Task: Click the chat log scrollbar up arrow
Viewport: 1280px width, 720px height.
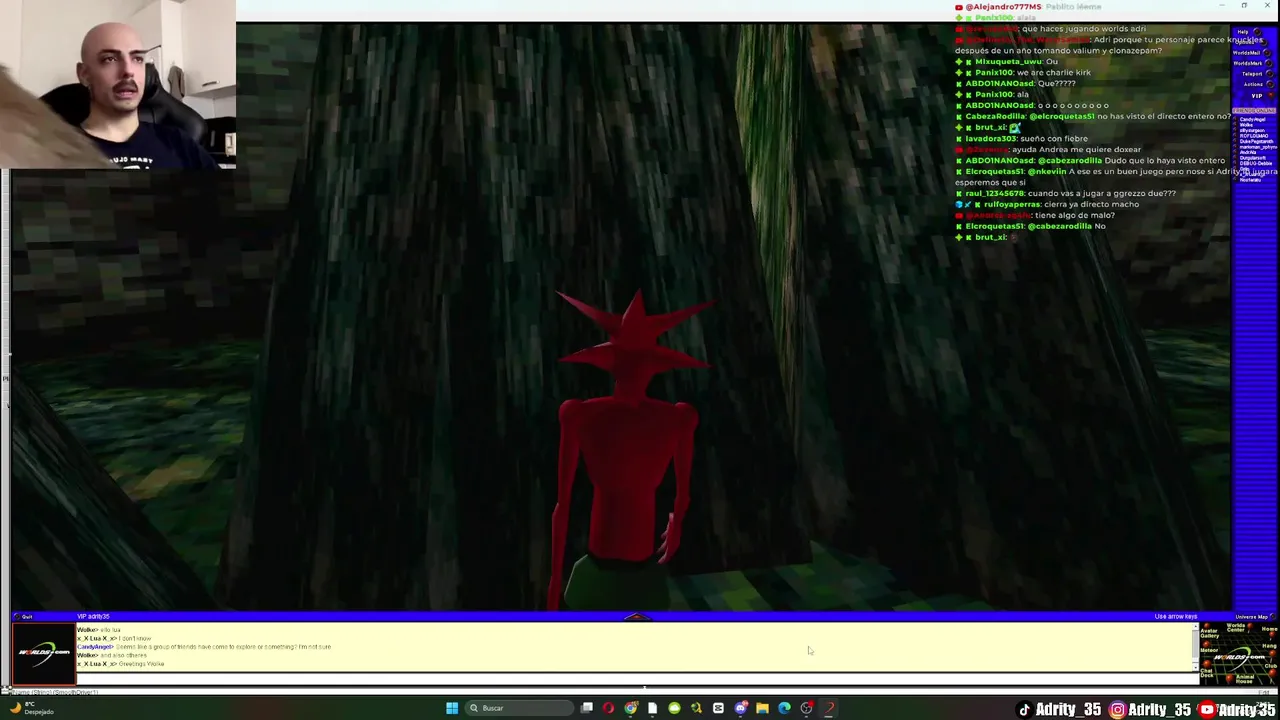Action: click(1195, 627)
